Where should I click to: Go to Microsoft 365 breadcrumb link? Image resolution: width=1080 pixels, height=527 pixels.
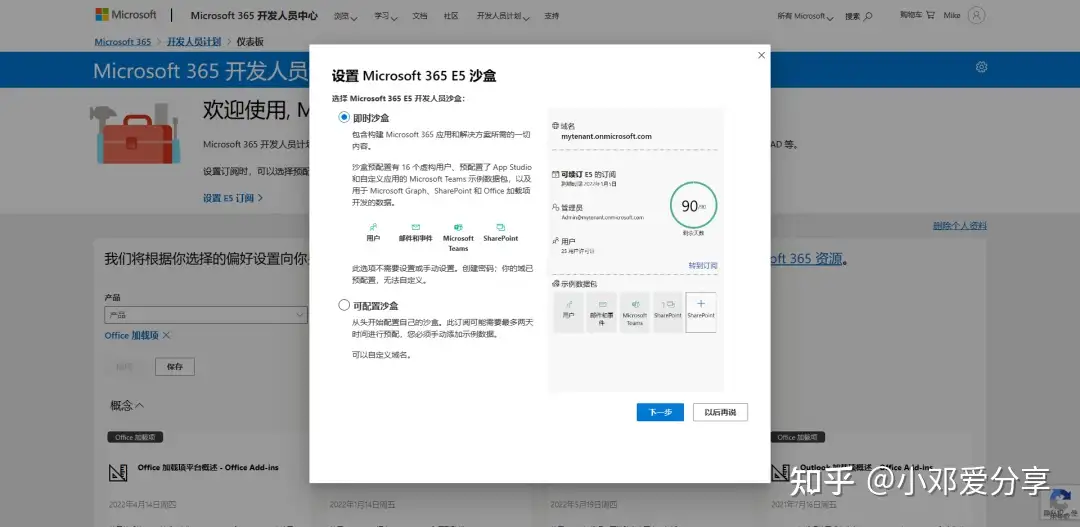point(123,41)
